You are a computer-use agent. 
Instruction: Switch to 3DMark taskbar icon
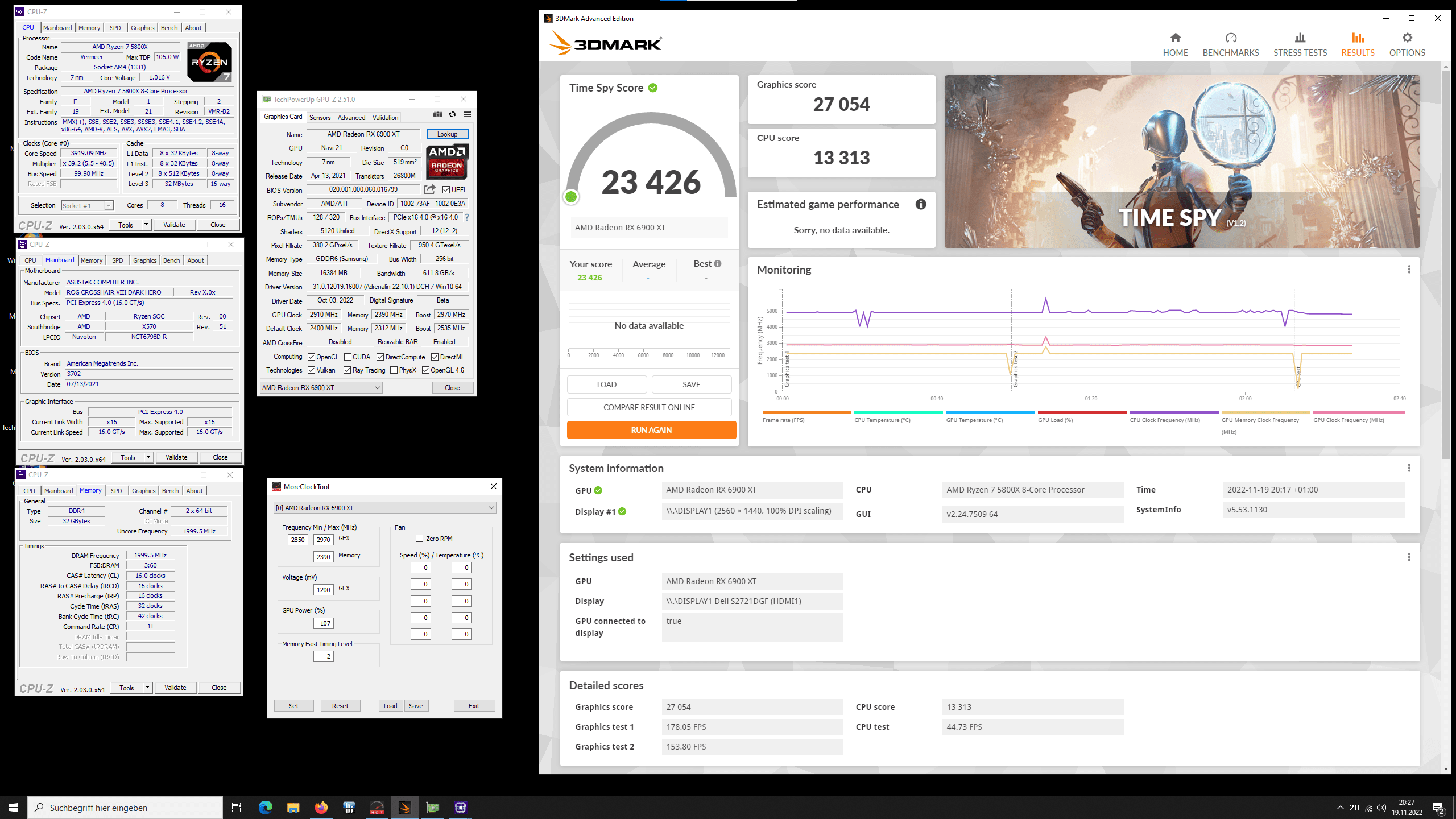coord(404,808)
